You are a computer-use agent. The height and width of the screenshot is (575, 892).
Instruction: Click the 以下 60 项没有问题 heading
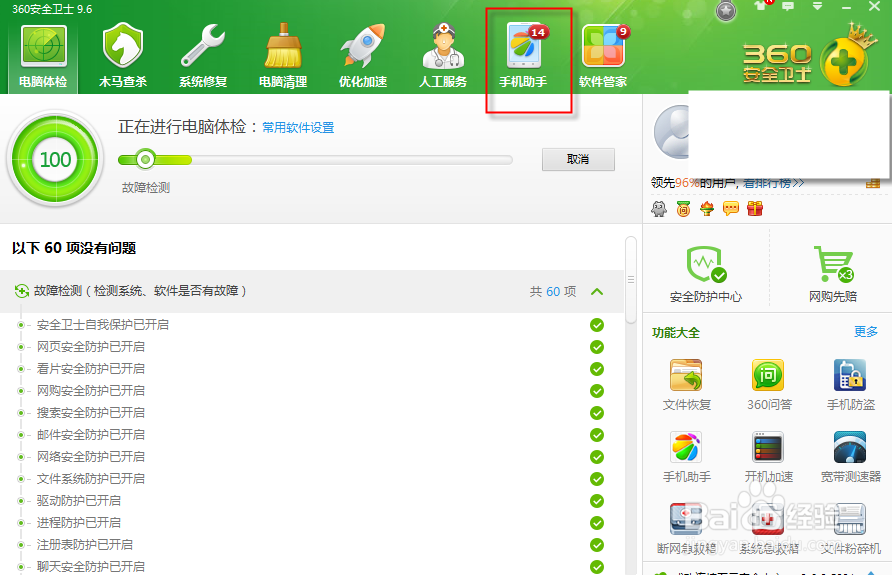tap(74, 248)
